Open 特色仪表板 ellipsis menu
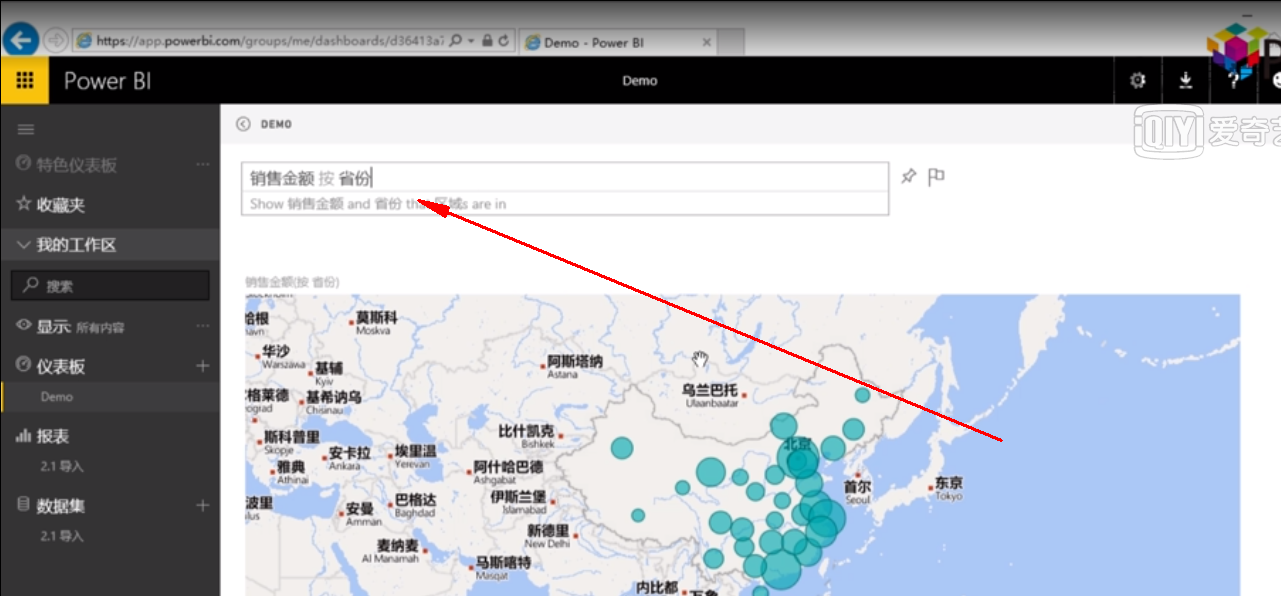Screen dimensions: 1281x596 [x=203, y=164]
